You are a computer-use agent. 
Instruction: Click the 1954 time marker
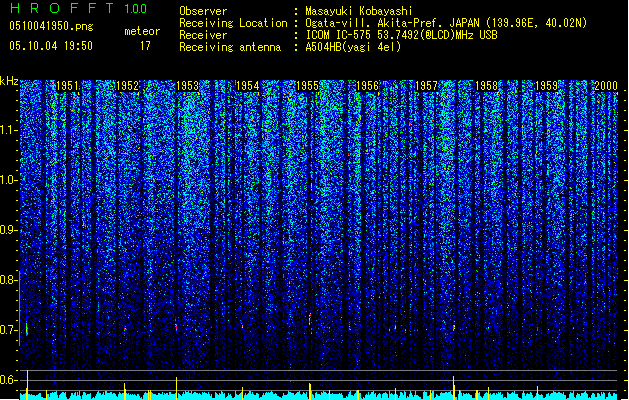[x=248, y=86]
